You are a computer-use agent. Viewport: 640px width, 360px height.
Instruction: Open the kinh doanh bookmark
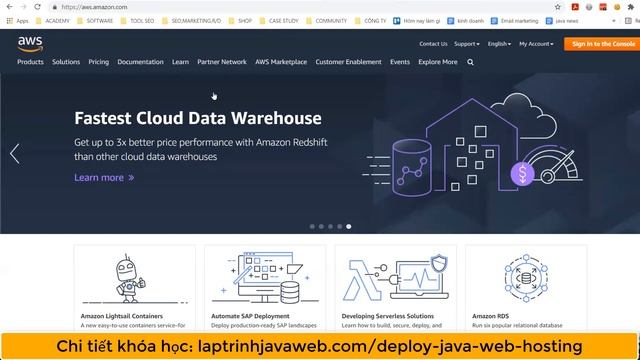[x=465, y=21]
